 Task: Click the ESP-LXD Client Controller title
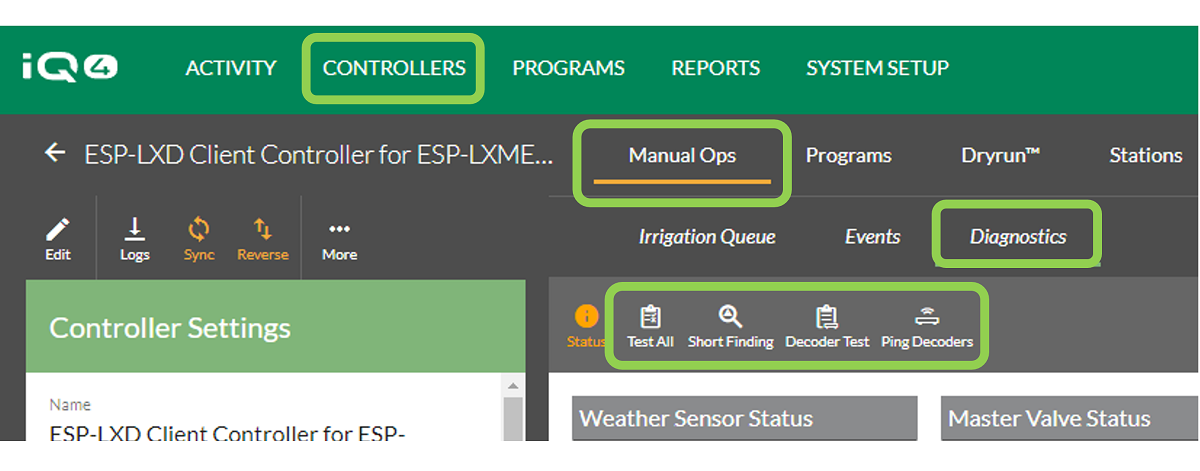(x=318, y=155)
